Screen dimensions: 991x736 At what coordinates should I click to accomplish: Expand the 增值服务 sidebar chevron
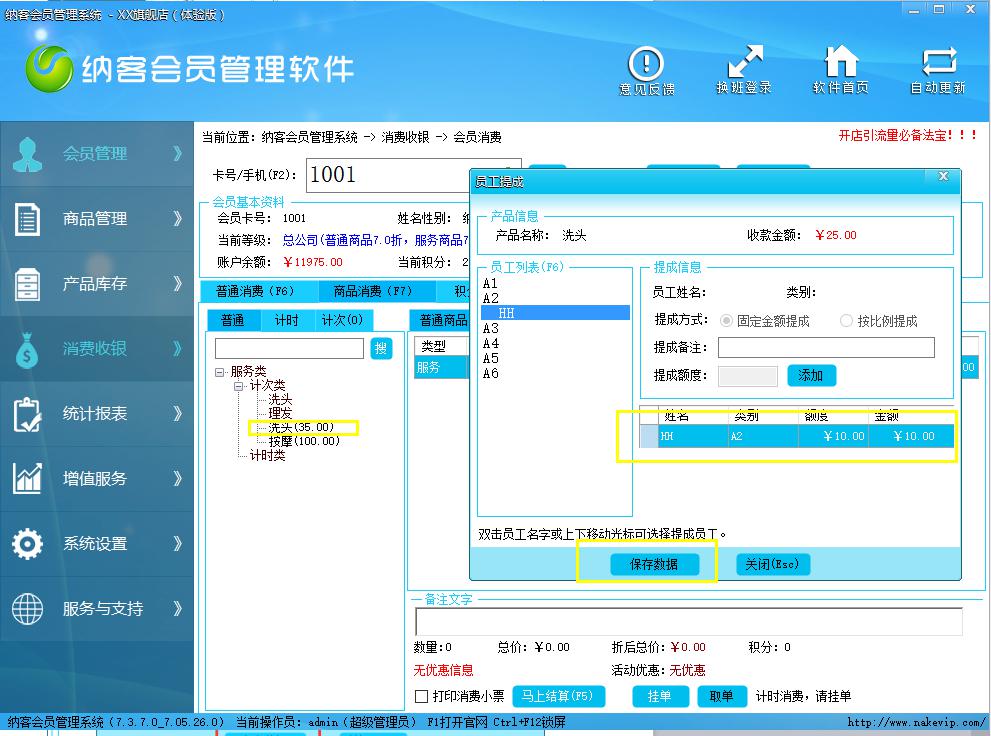click(x=177, y=478)
